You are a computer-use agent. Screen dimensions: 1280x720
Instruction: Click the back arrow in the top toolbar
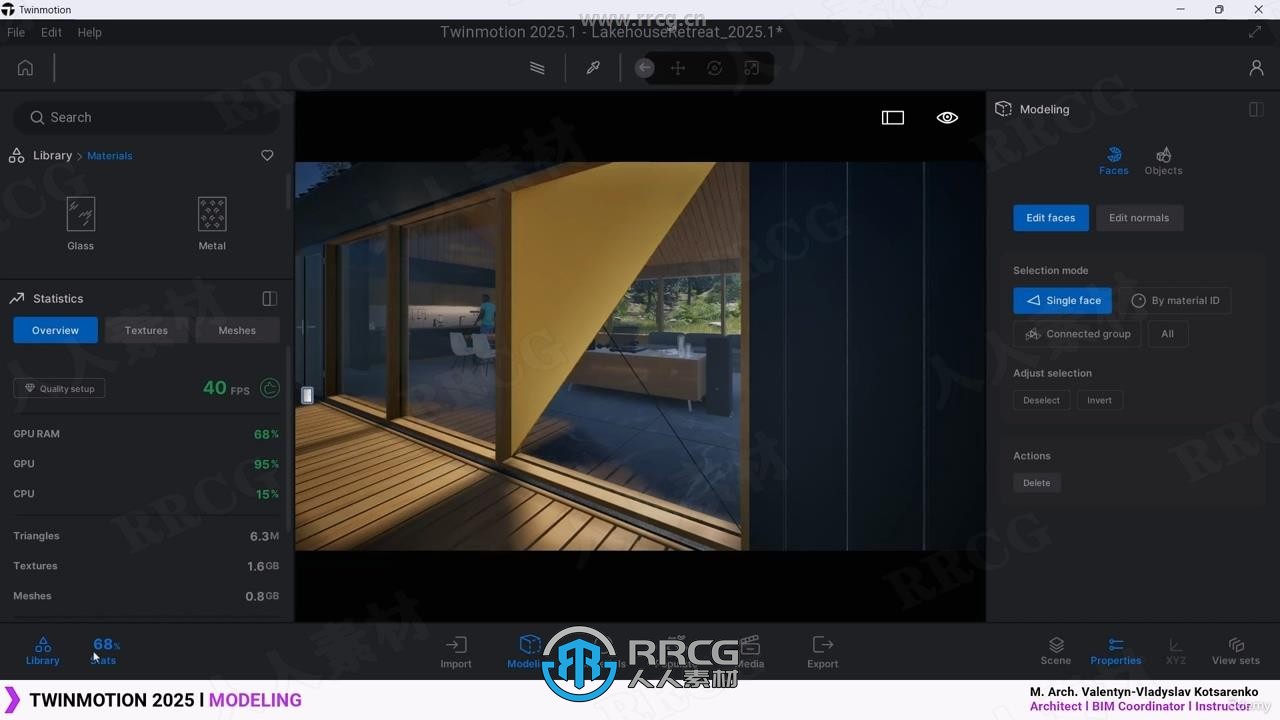[645, 68]
